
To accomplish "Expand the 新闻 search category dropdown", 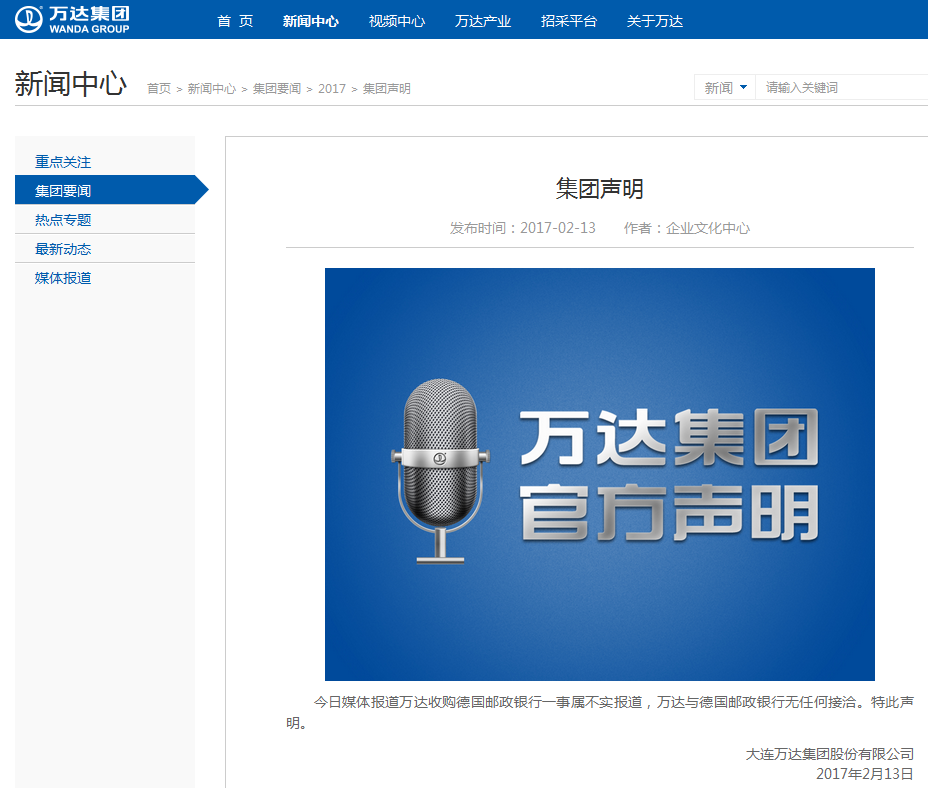I will click(x=725, y=88).
